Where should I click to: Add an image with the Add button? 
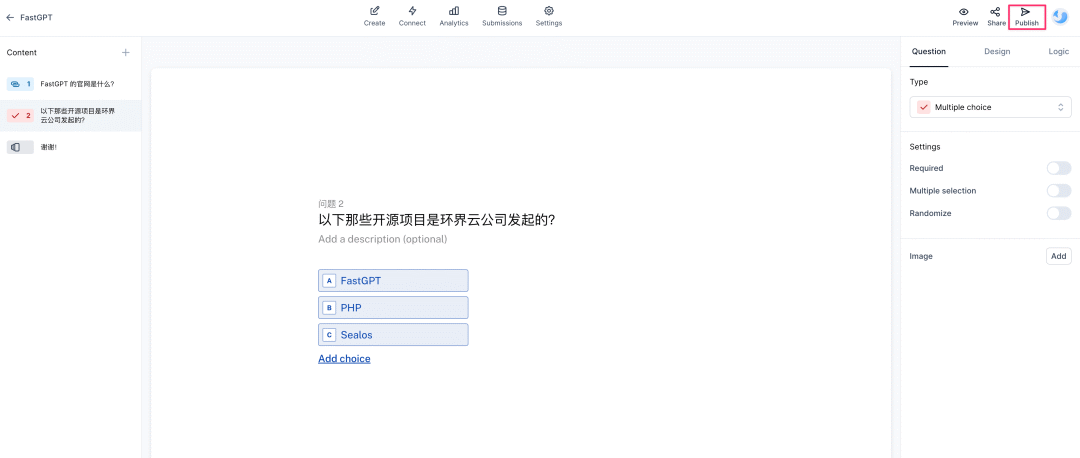coord(1059,256)
